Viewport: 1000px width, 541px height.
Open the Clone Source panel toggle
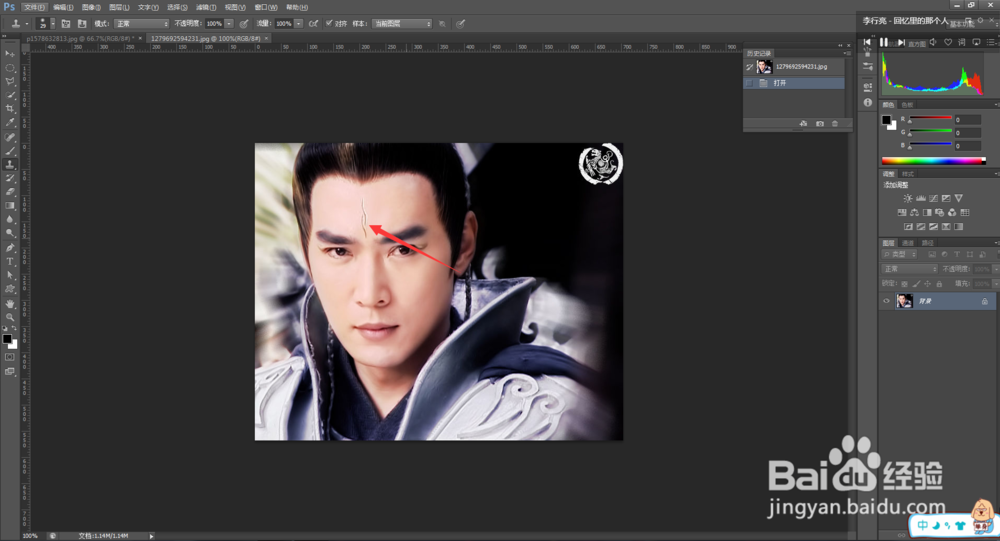click(82, 24)
